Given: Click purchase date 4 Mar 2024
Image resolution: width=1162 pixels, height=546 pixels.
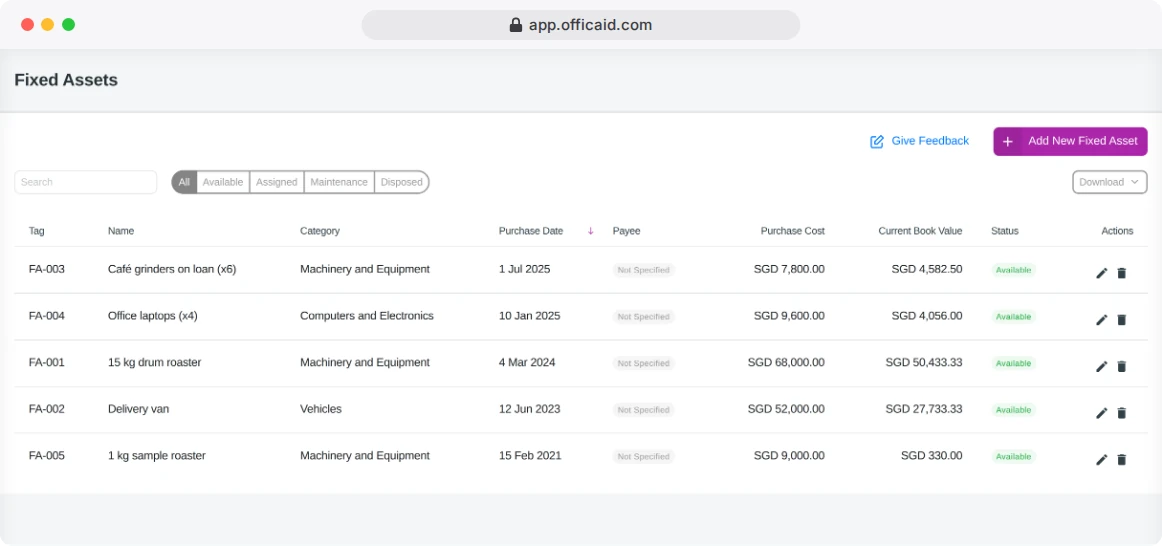Looking at the screenshot, I should [x=527, y=362].
